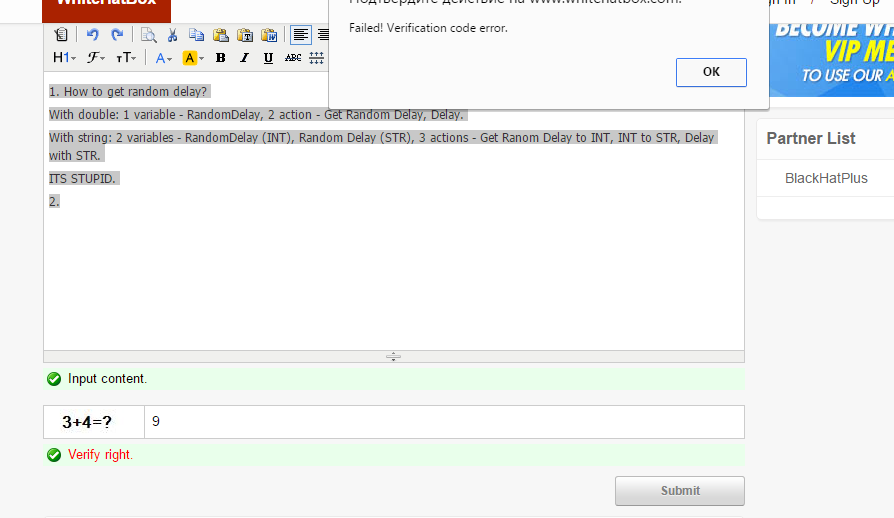Click the Source code document icon
The width and height of the screenshot is (894, 518).
62,35
